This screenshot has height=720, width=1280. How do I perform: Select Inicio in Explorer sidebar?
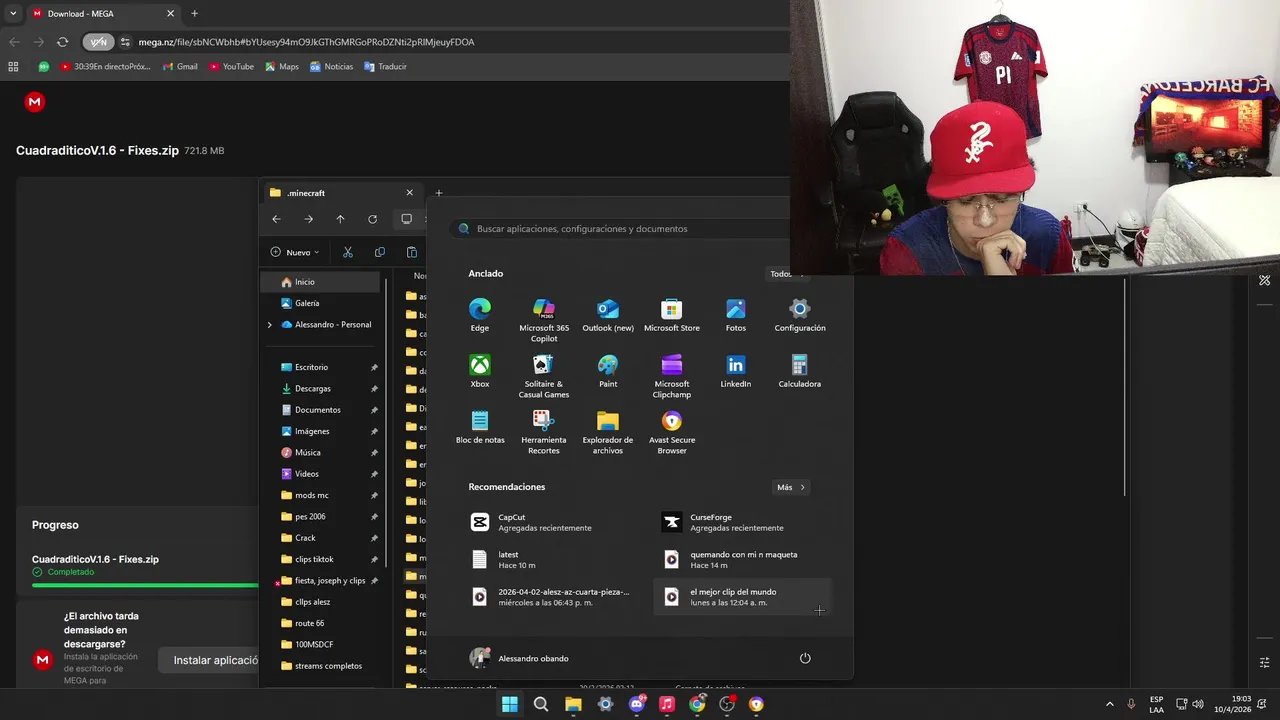(320, 282)
